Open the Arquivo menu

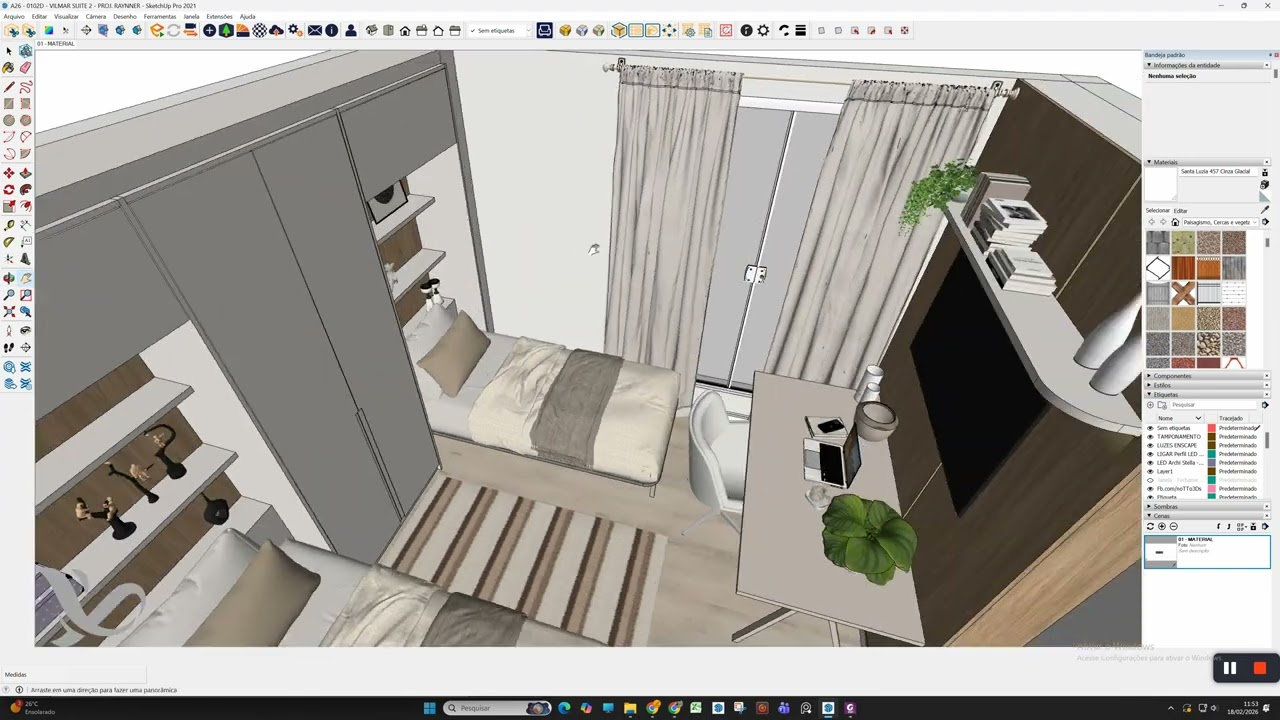(x=14, y=17)
